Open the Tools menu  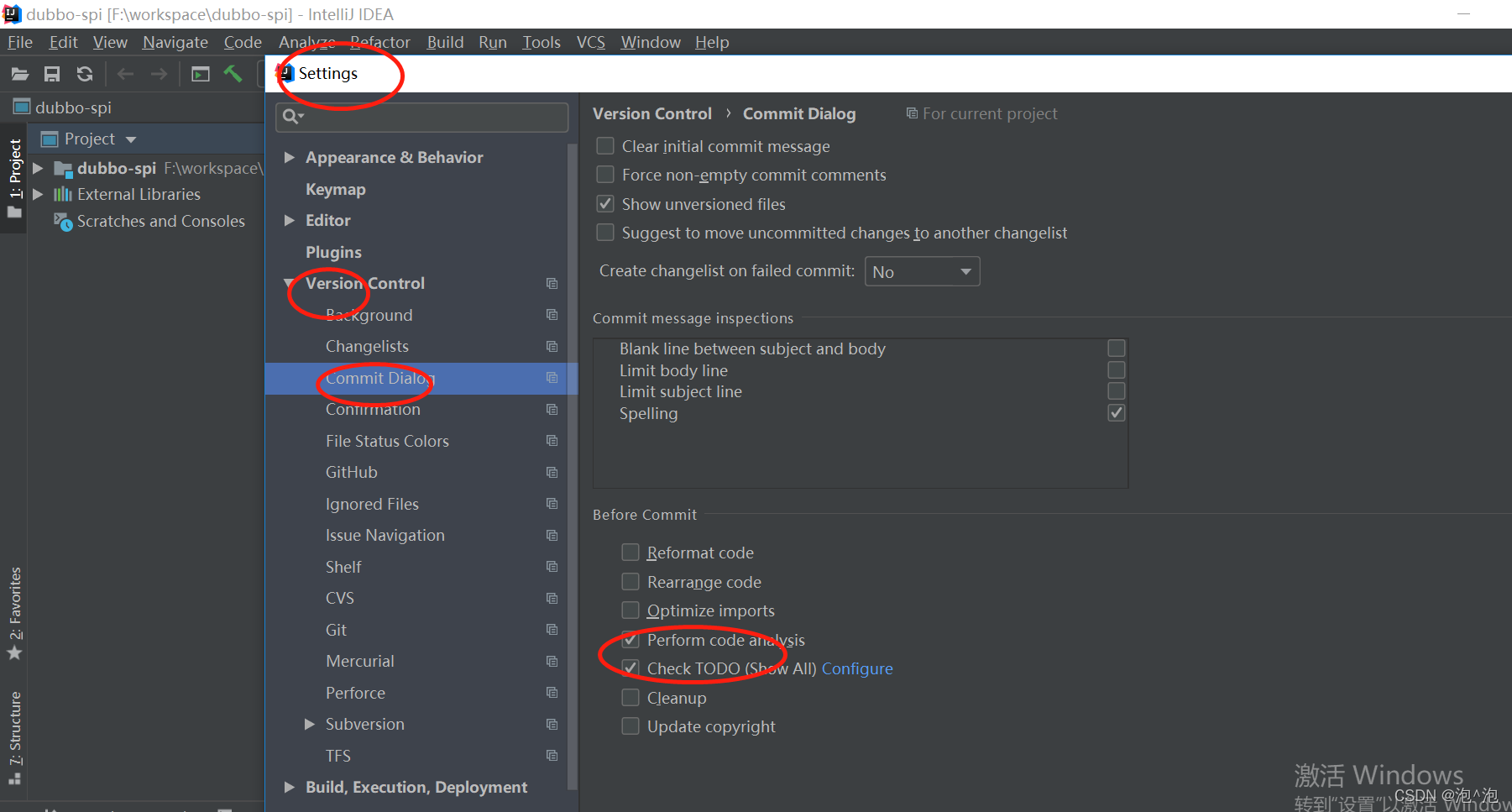[x=541, y=43]
